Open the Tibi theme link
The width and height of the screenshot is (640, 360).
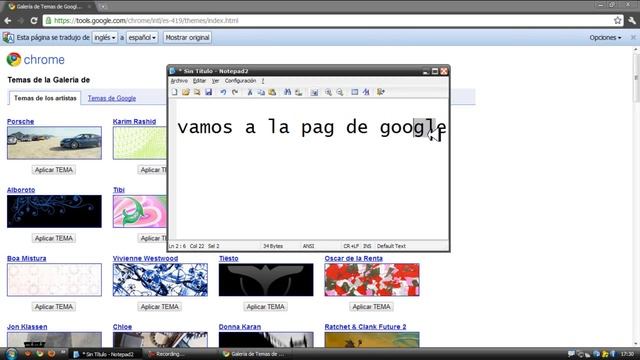[x=119, y=190]
